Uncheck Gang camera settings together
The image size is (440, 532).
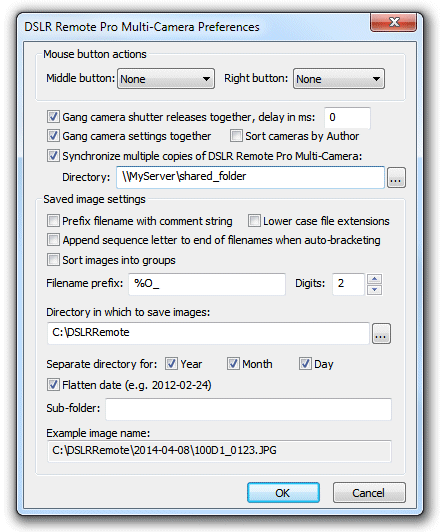[53, 136]
